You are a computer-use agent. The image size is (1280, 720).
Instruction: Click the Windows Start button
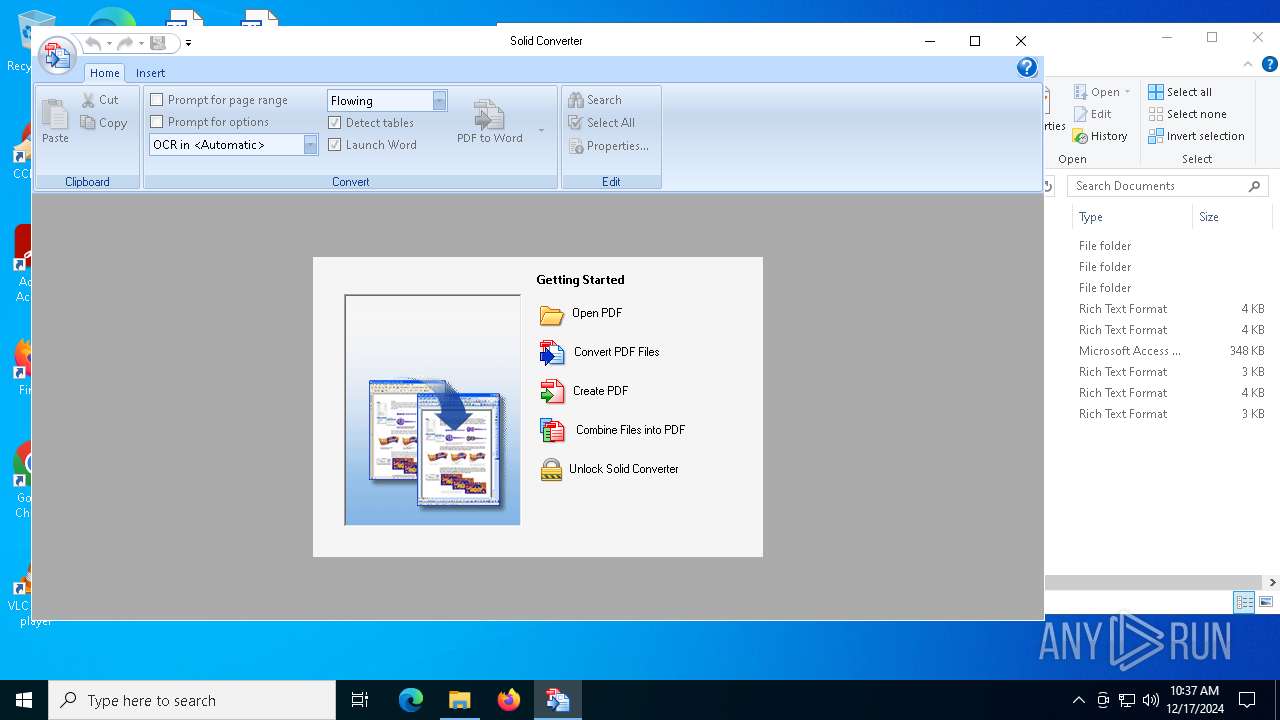24,700
